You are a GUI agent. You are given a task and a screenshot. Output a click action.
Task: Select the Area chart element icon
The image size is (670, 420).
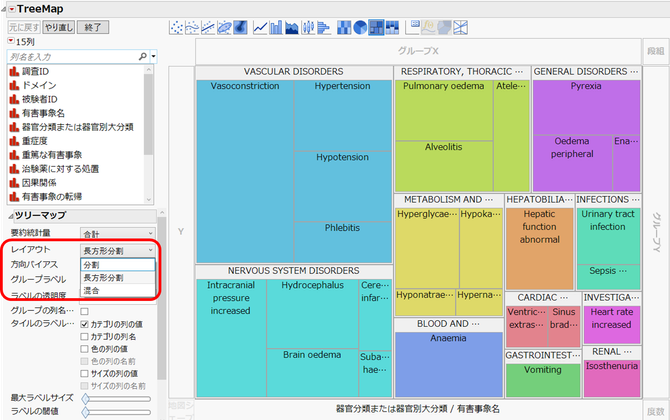292,28
